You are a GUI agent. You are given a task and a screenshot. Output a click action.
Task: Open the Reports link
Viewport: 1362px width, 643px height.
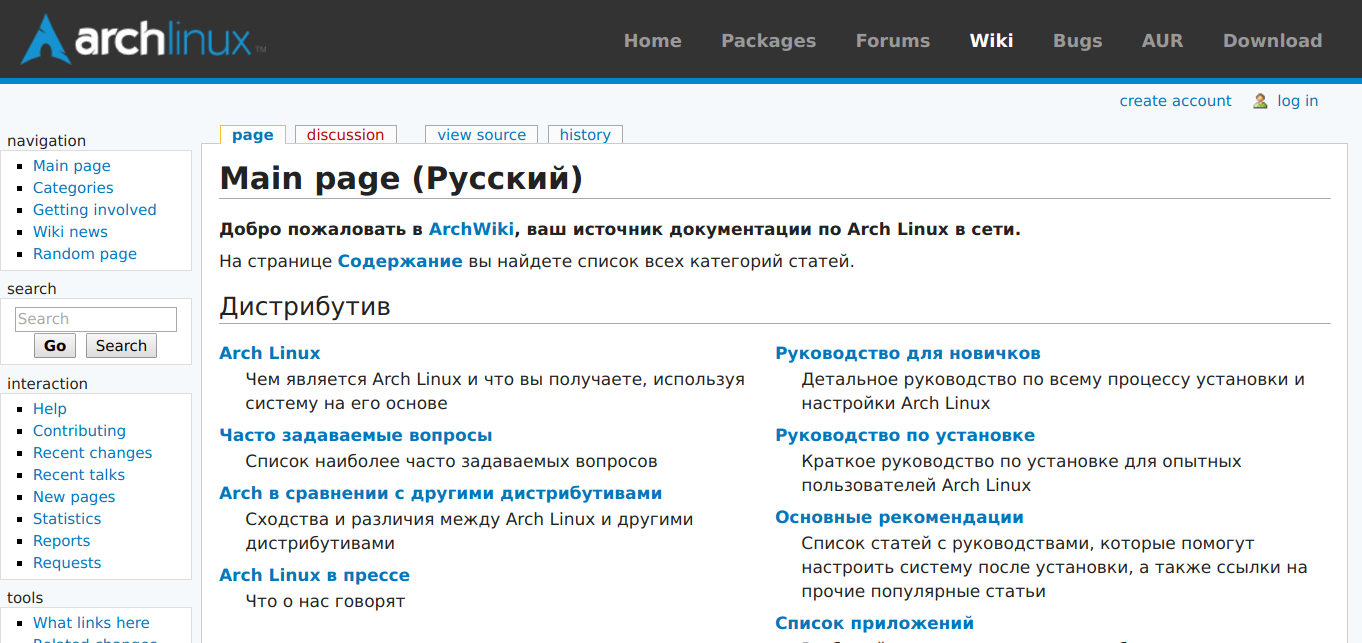pos(61,541)
